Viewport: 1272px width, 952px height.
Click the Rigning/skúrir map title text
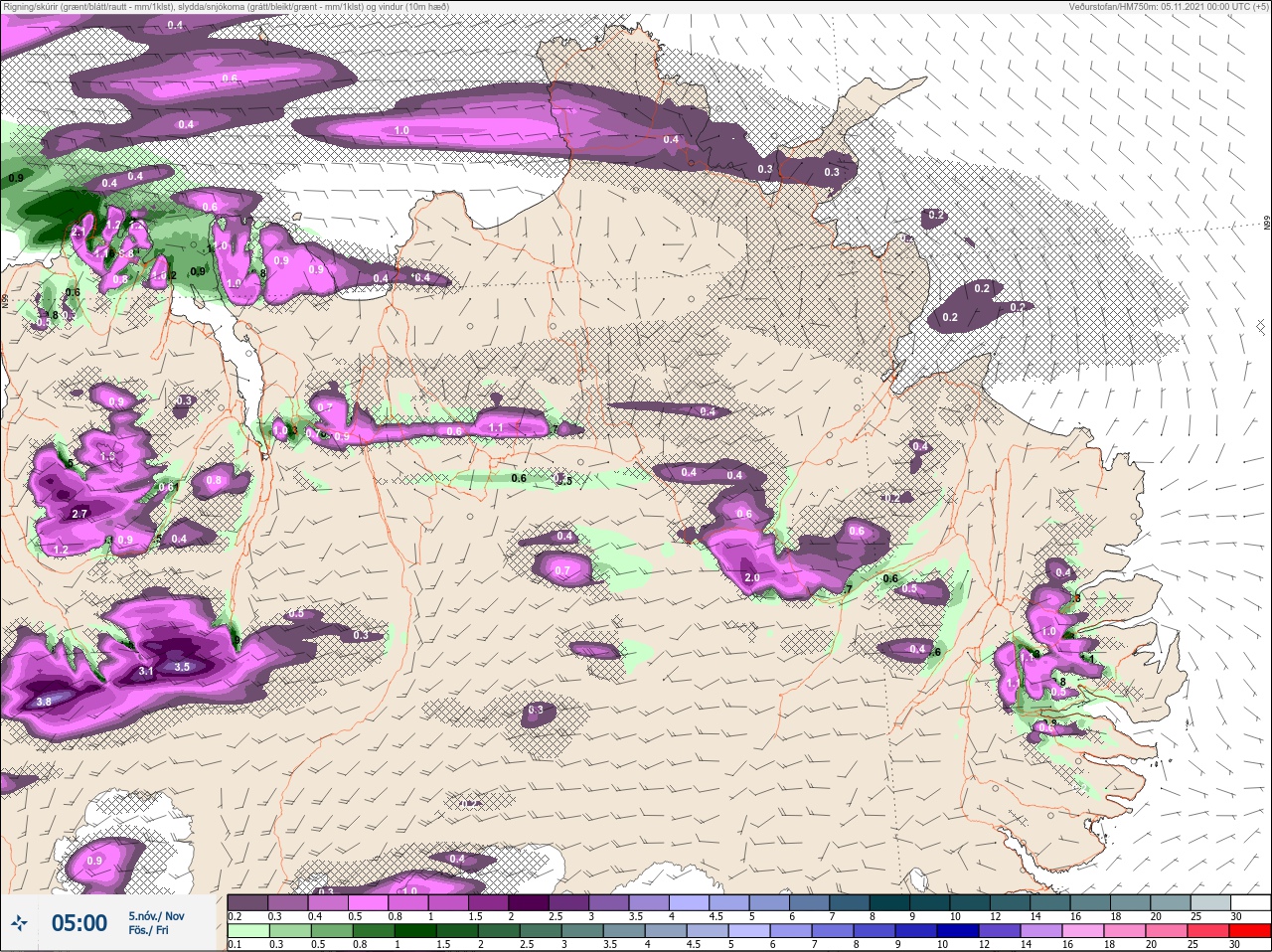coord(225,7)
